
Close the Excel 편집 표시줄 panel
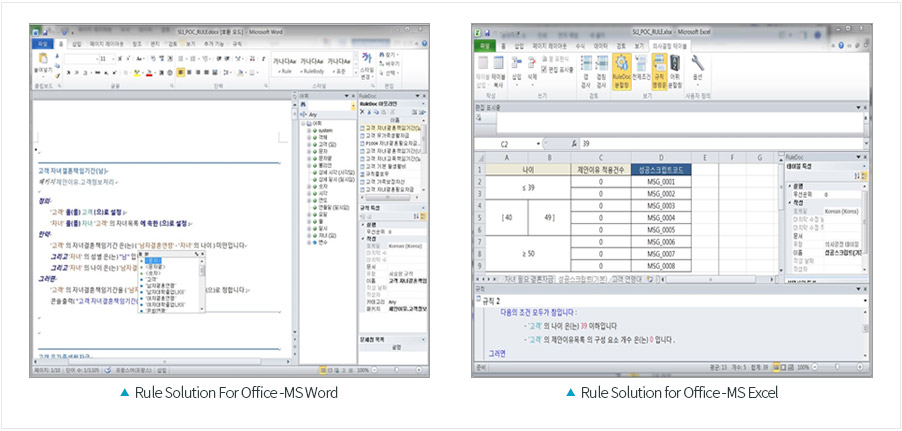866,107
